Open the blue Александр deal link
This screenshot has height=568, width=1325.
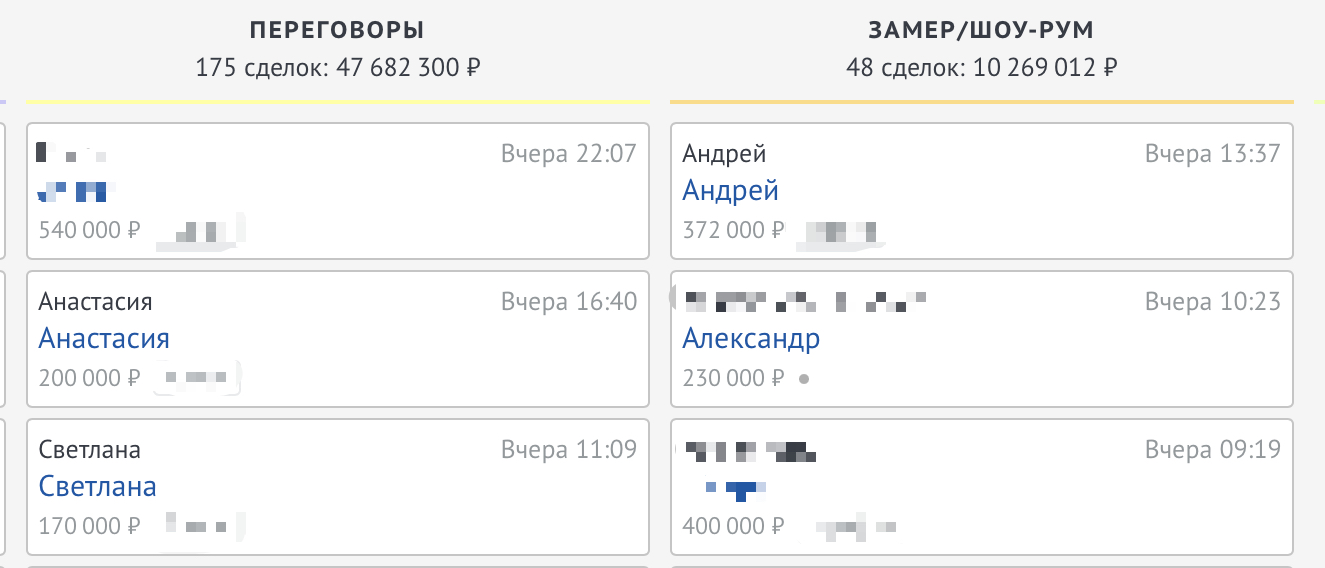coord(751,339)
